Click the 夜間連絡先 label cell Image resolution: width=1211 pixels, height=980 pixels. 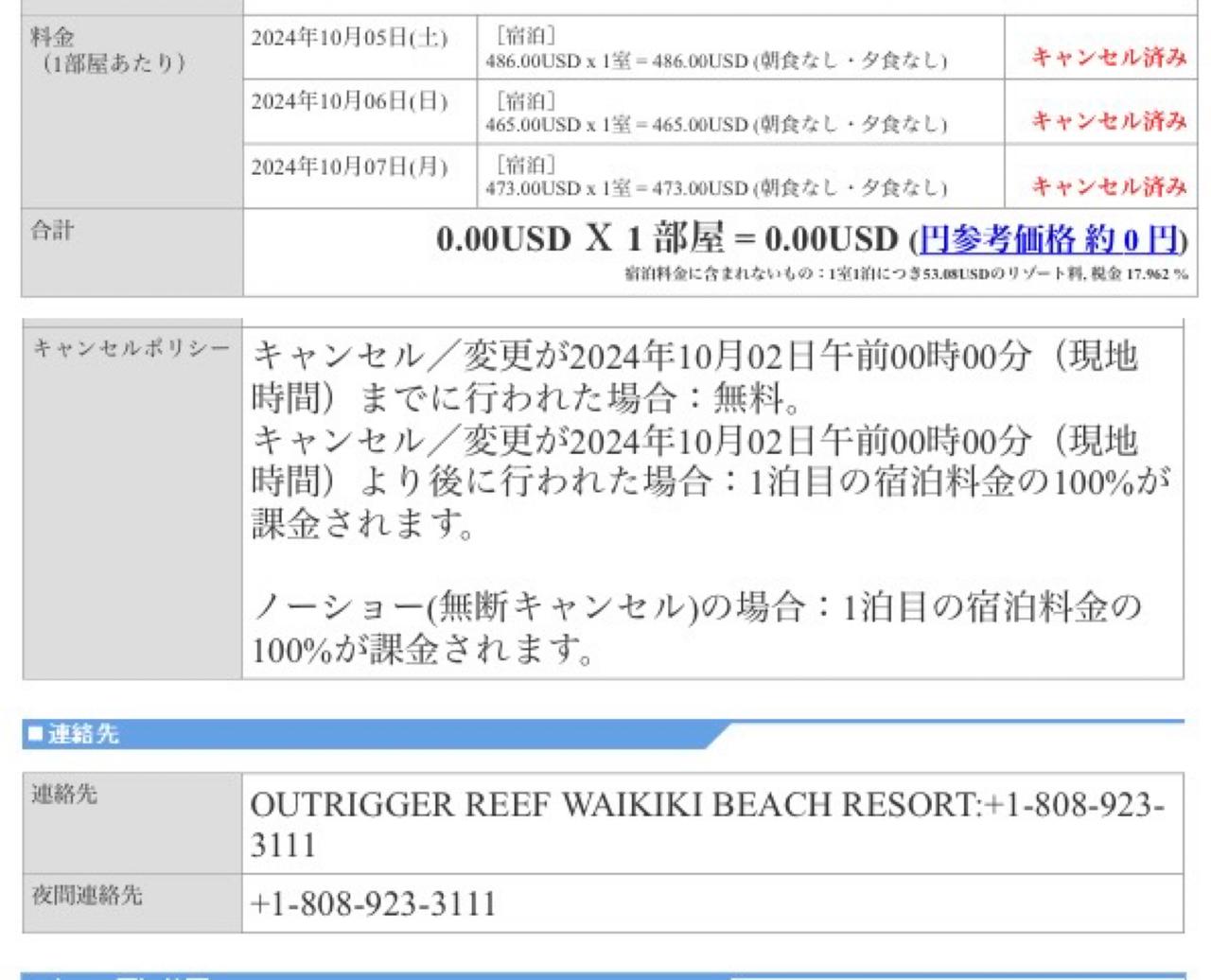tap(132, 903)
